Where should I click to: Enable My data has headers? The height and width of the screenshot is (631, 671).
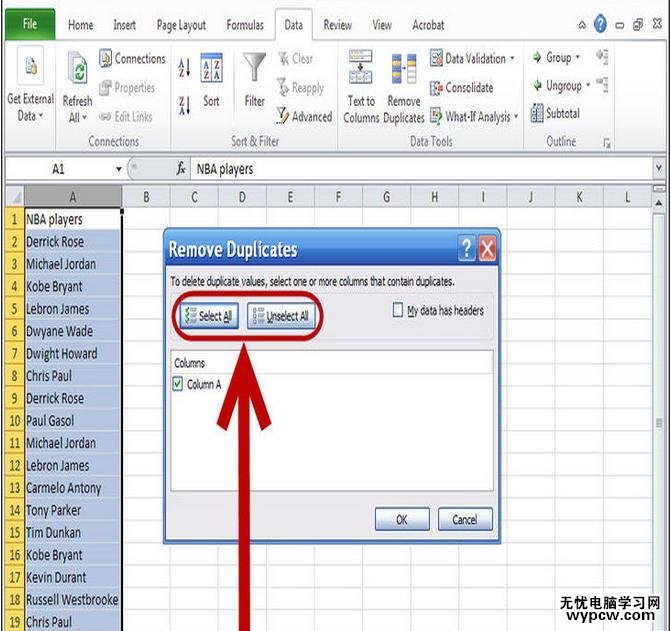398,310
